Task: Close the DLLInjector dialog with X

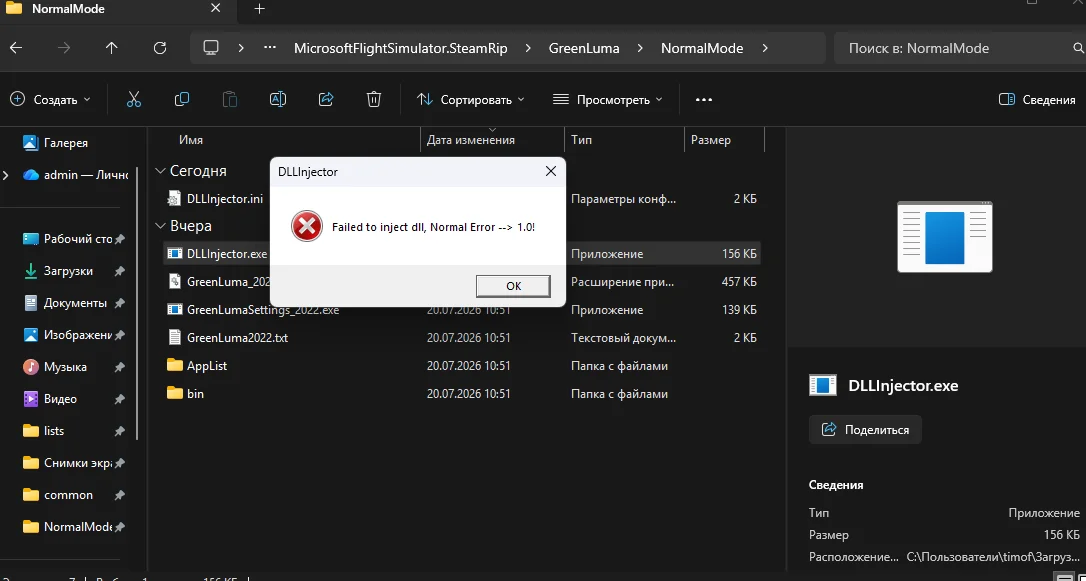Action: tap(551, 172)
